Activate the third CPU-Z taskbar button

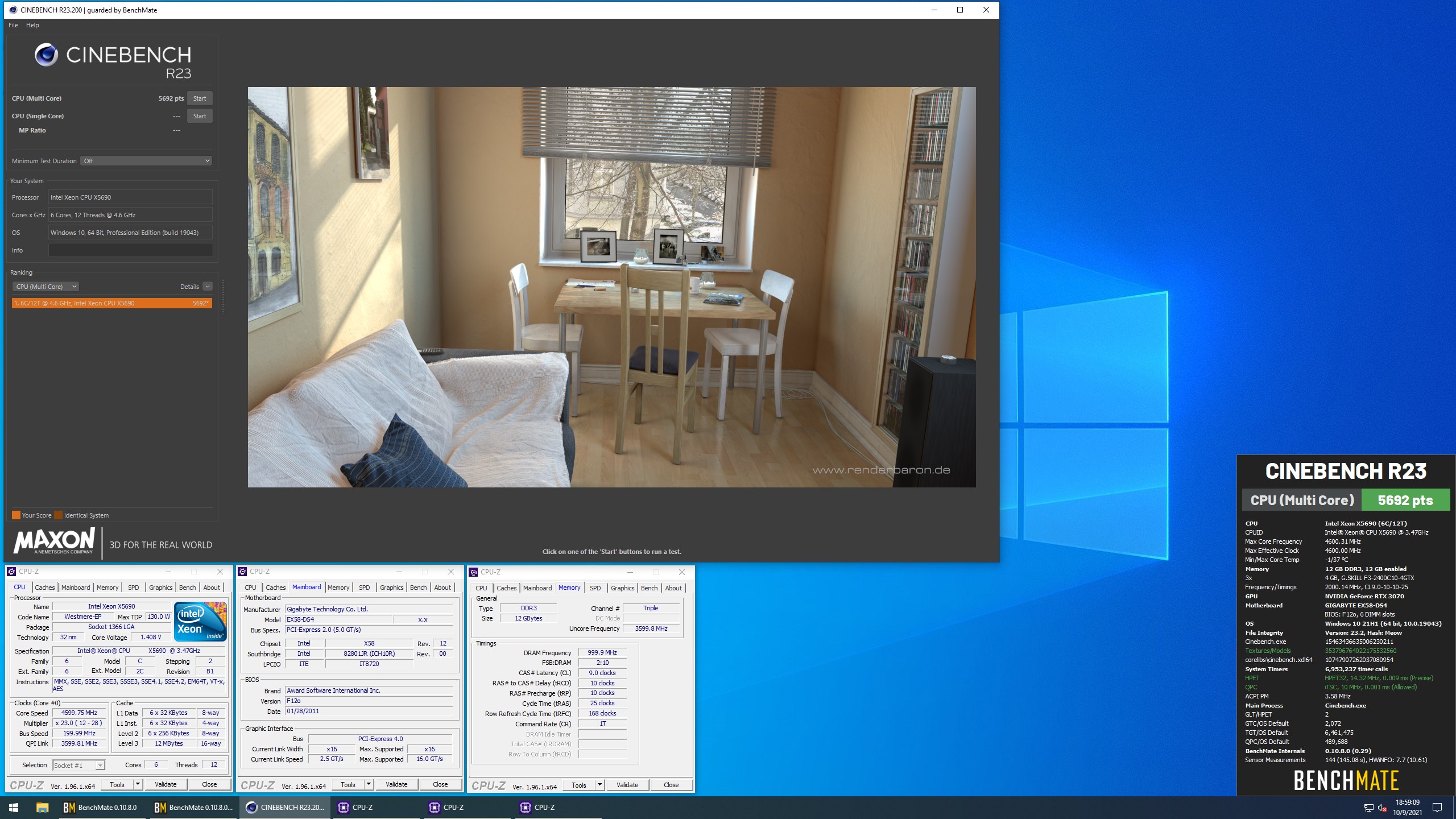coord(559,807)
